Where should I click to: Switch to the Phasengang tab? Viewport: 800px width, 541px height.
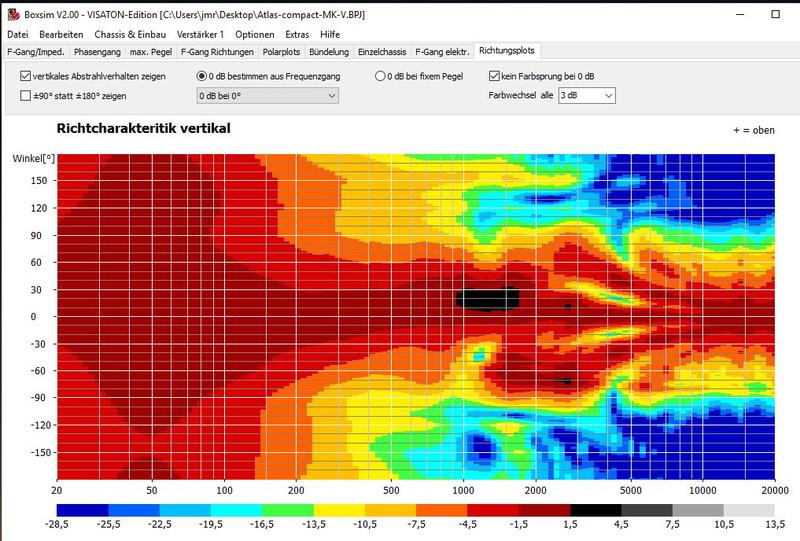[97, 52]
